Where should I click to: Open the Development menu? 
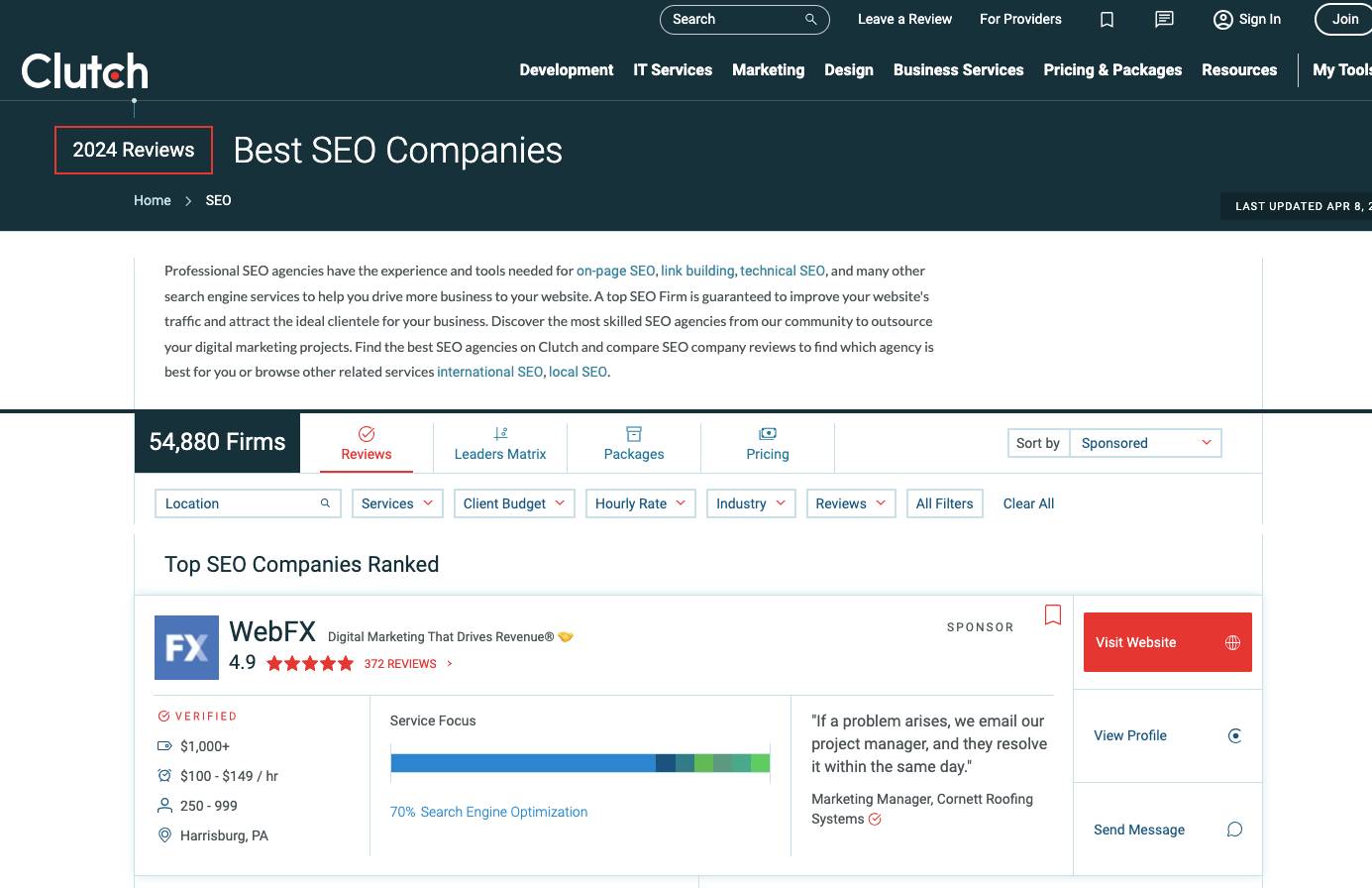(567, 70)
